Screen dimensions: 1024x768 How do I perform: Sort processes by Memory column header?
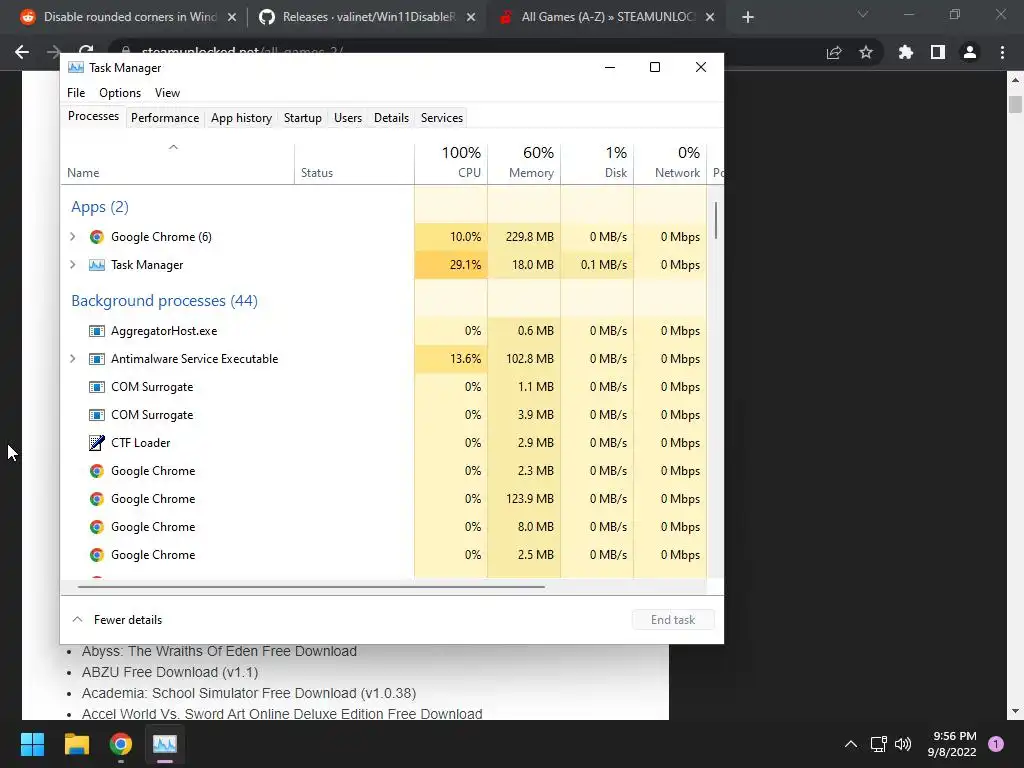pos(524,162)
